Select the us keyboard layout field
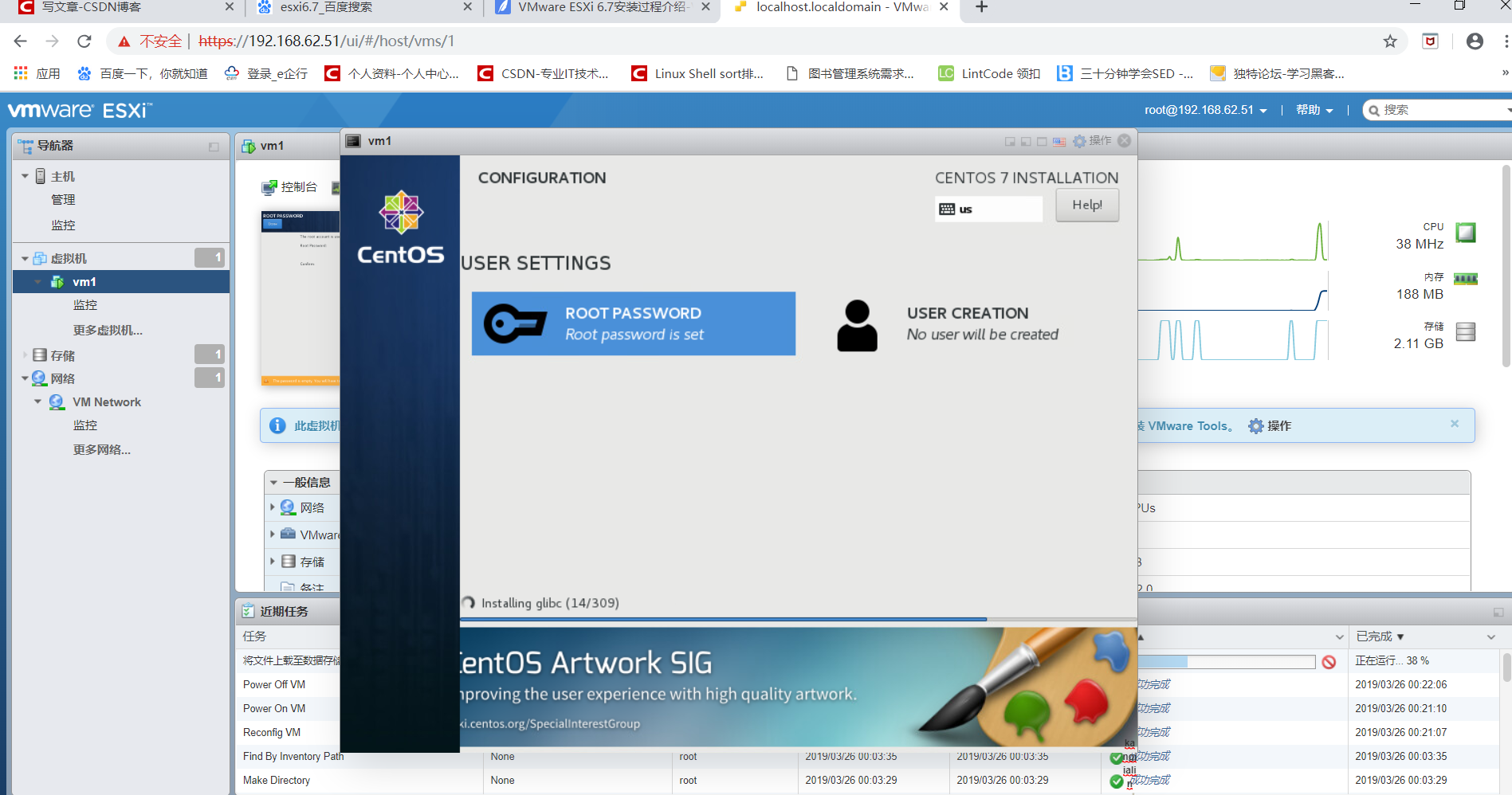Screen dimensions: 1512x795 (x=988, y=209)
